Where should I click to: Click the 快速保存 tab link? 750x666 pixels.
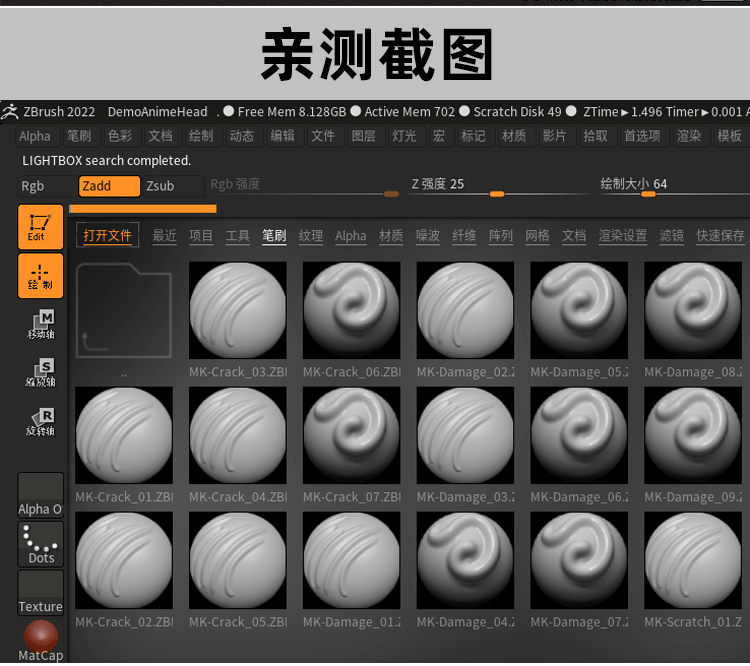720,236
